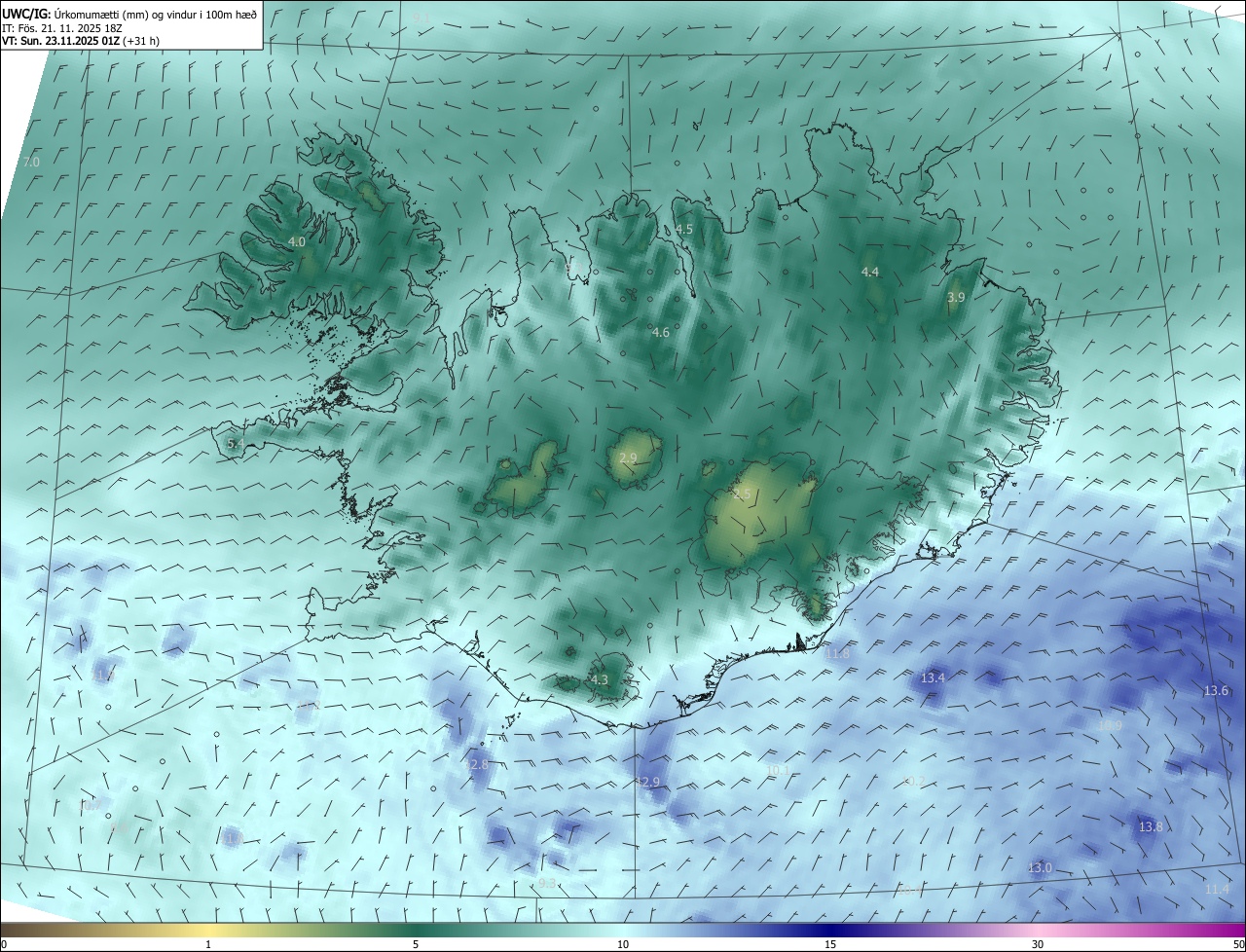Click the 10.2 value south of Iceland
The width and height of the screenshot is (1246, 952).
pos(913,781)
